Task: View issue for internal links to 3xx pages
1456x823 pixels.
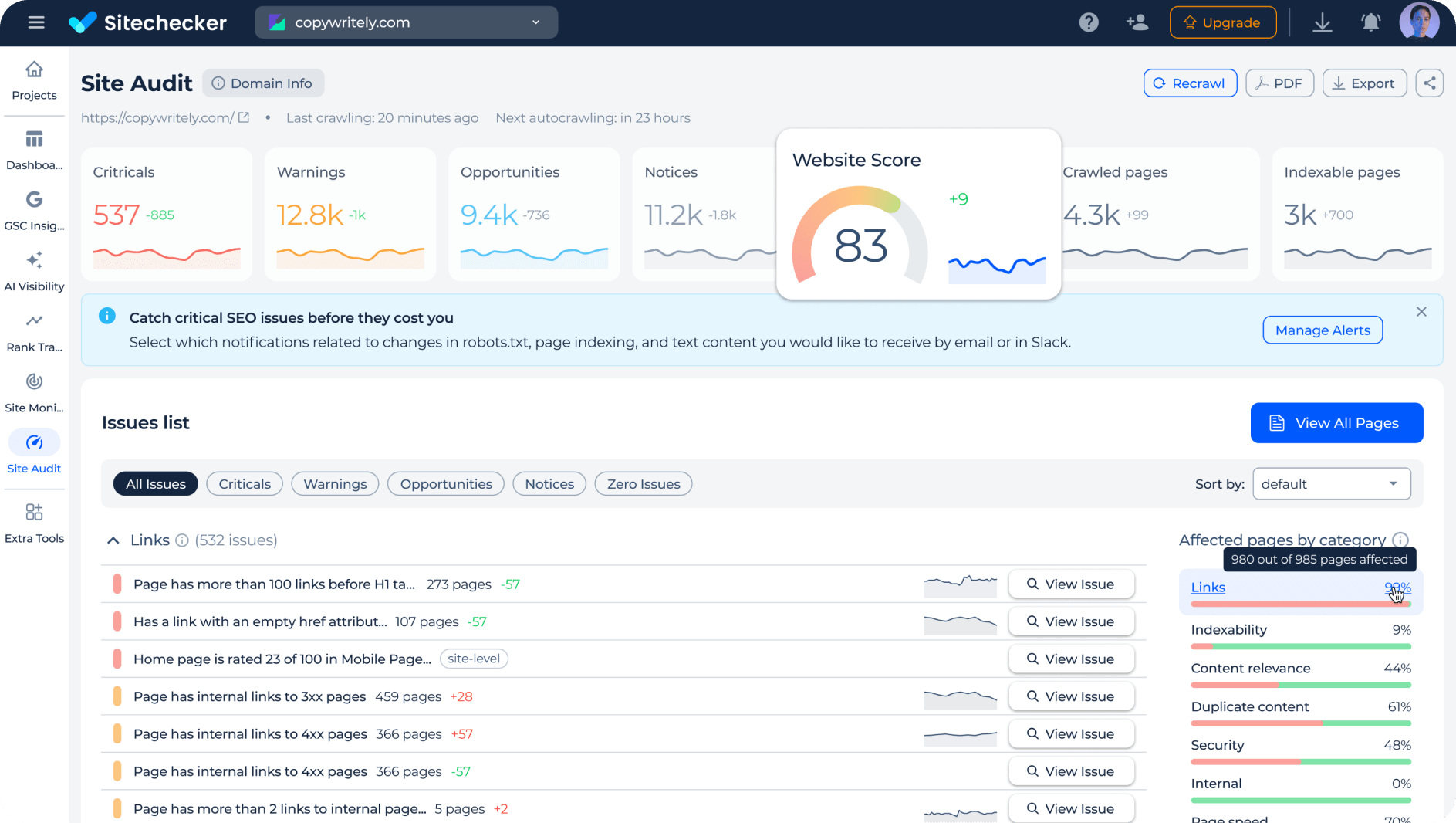Action: coord(1071,696)
